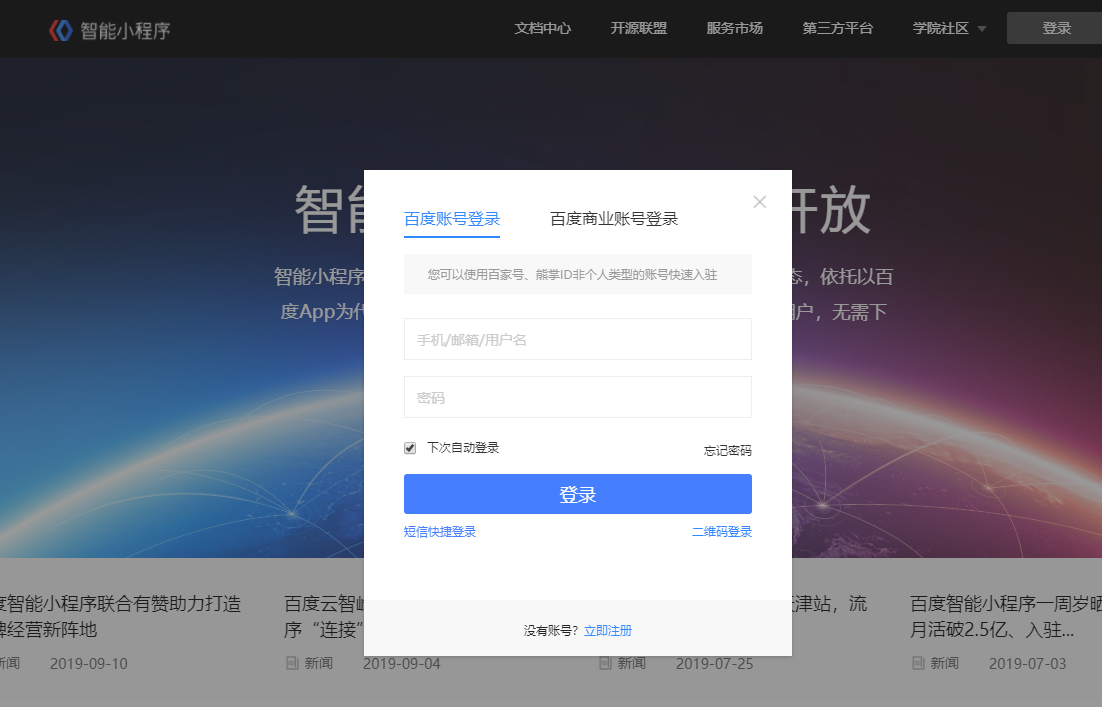Click the 智能小程序 brand text
The image size is (1102, 707).
(x=125, y=31)
